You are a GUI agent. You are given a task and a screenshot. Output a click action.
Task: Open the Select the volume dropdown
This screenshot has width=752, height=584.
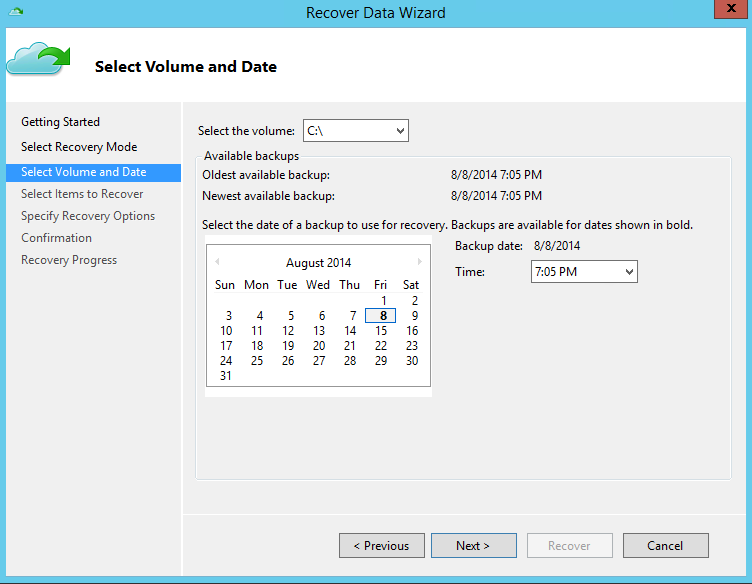[x=356, y=130]
